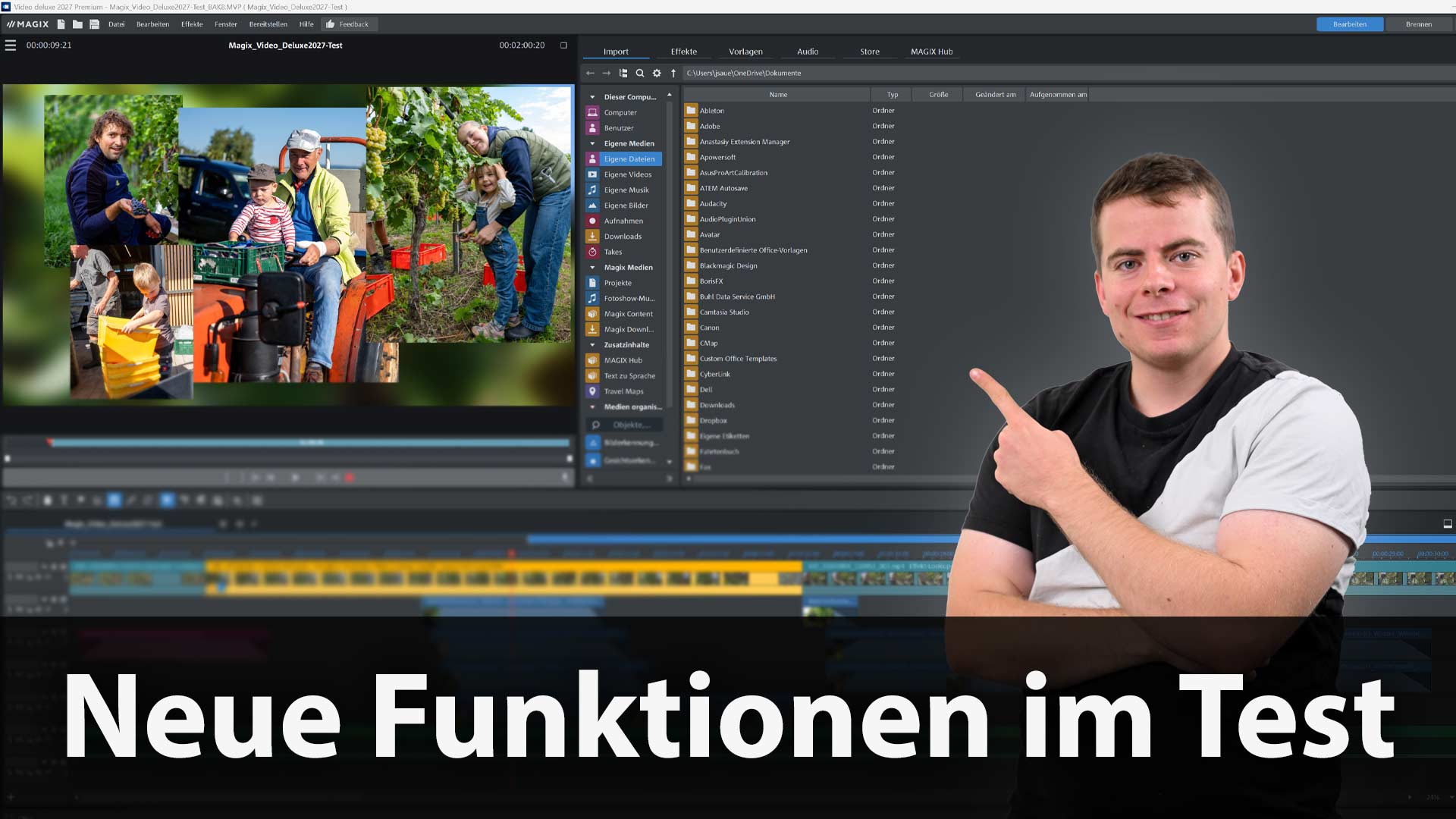Screen dimensions: 1456x819
Task: Click the search magnifier in media browser
Action: coord(640,74)
